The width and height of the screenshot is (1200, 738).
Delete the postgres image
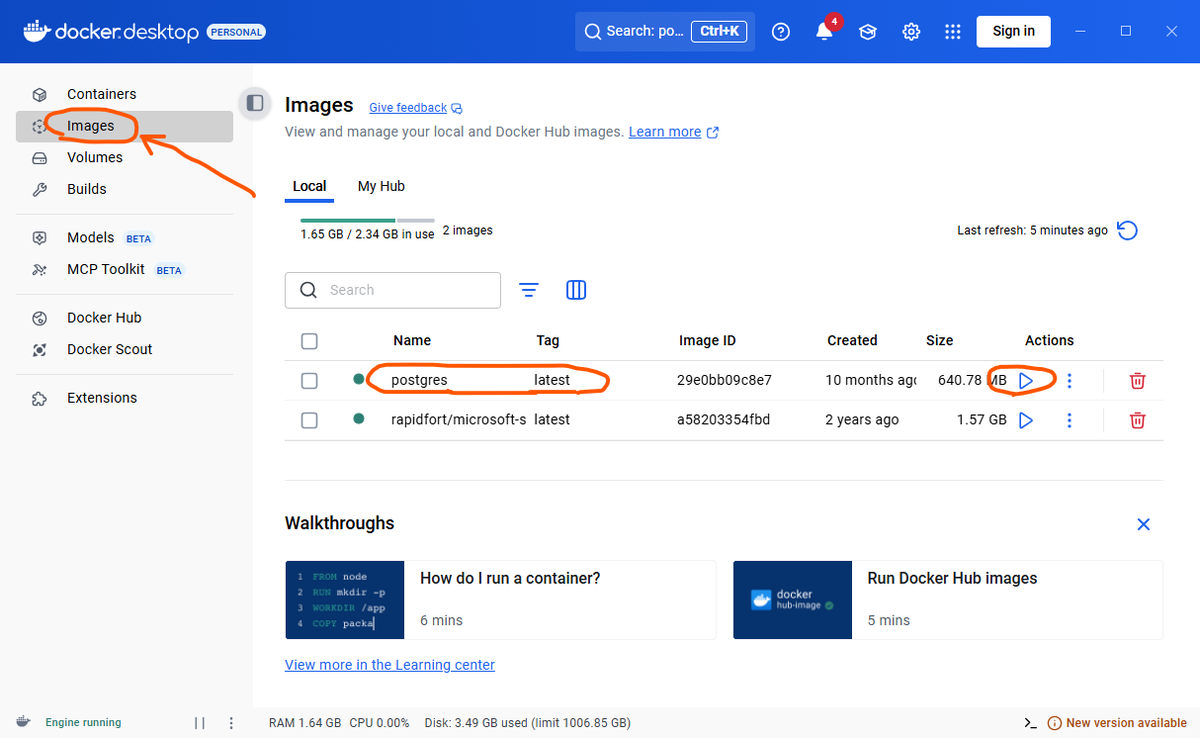tap(1137, 381)
